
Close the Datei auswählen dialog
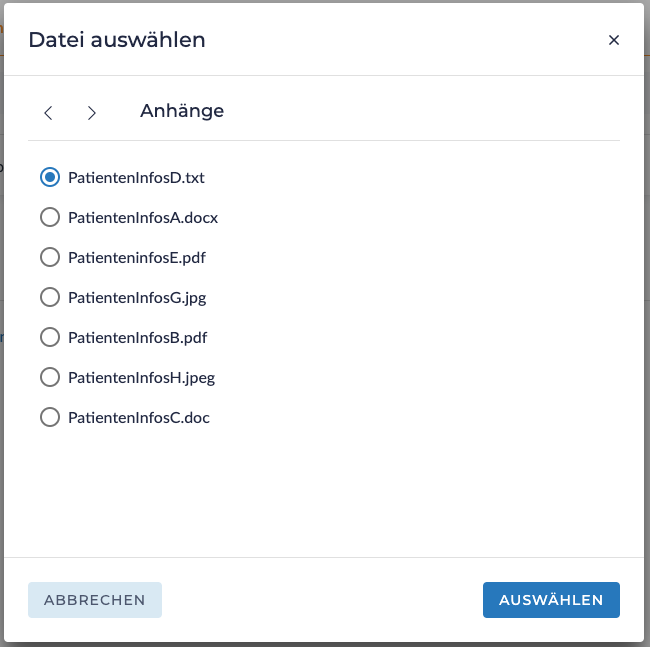(x=614, y=40)
